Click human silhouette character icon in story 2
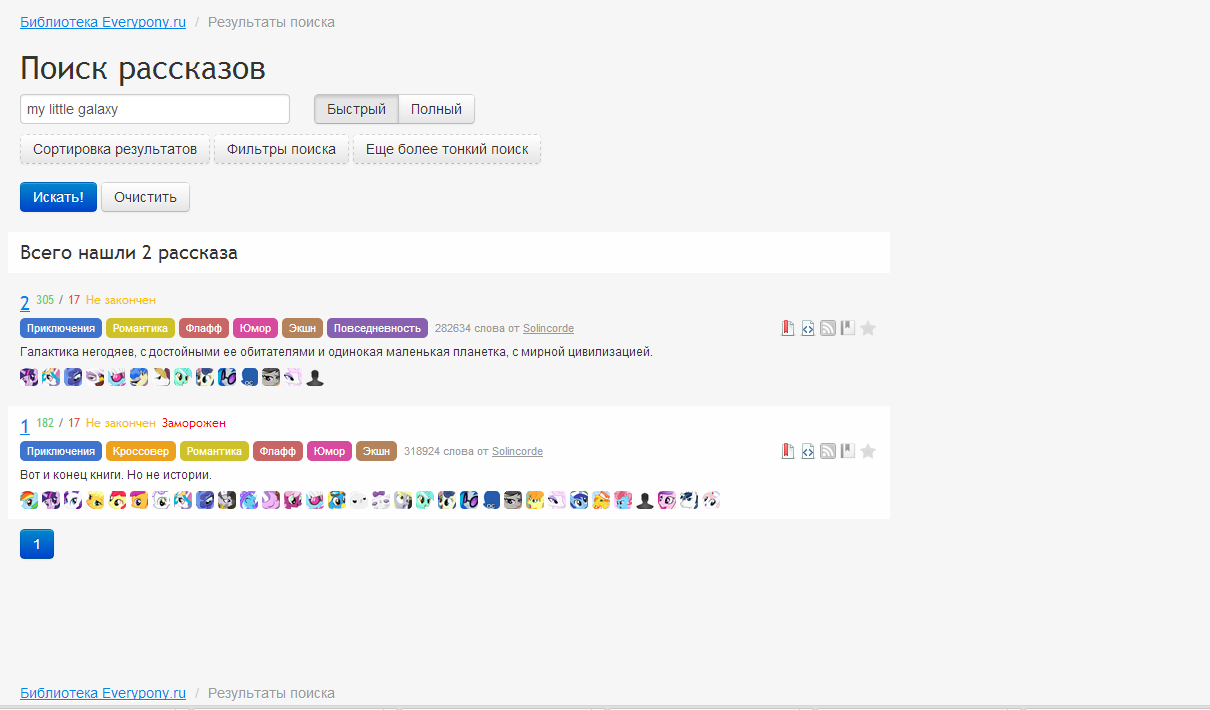Image resolution: width=1210 pixels, height=710 pixels. (315, 377)
